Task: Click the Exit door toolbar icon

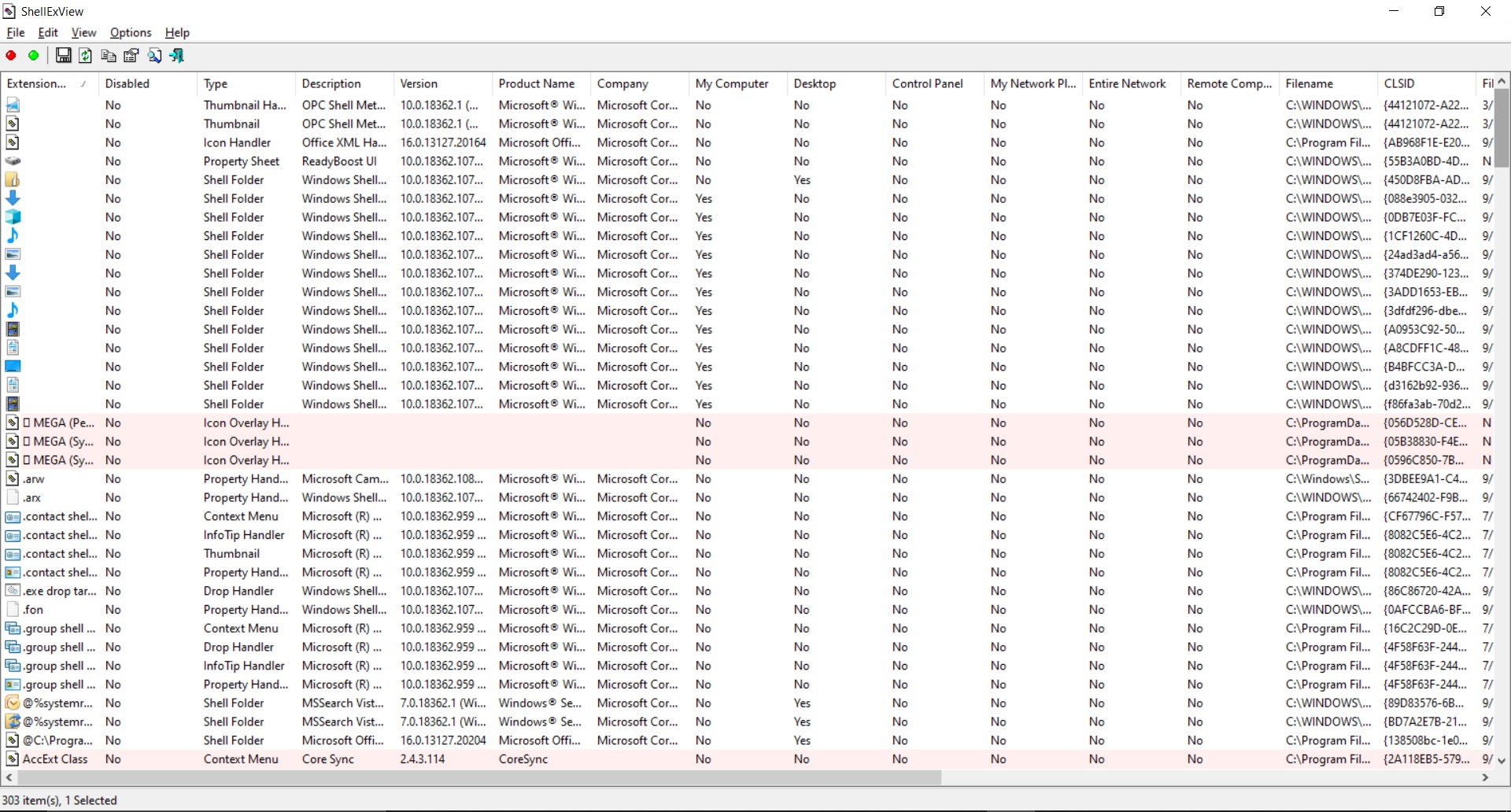Action: click(177, 55)
